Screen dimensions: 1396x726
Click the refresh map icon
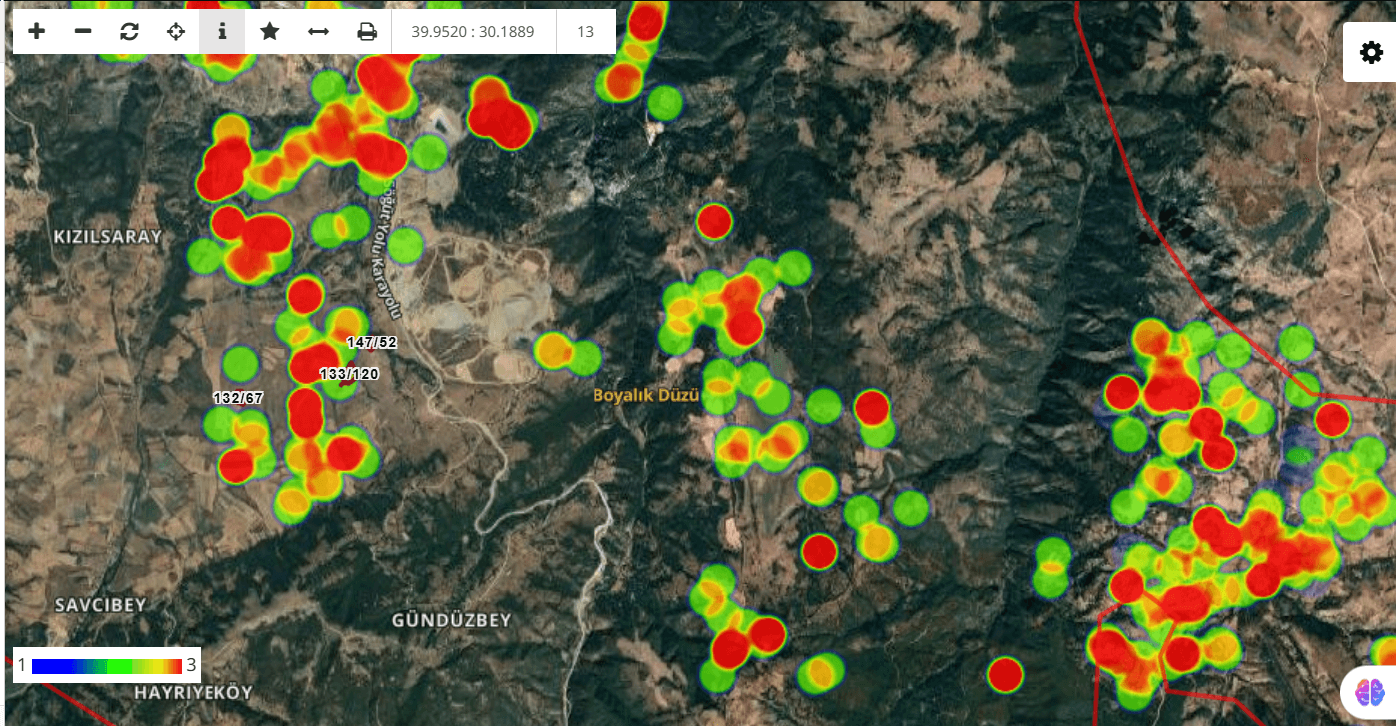pyautogui.click(x=129, y=32)
